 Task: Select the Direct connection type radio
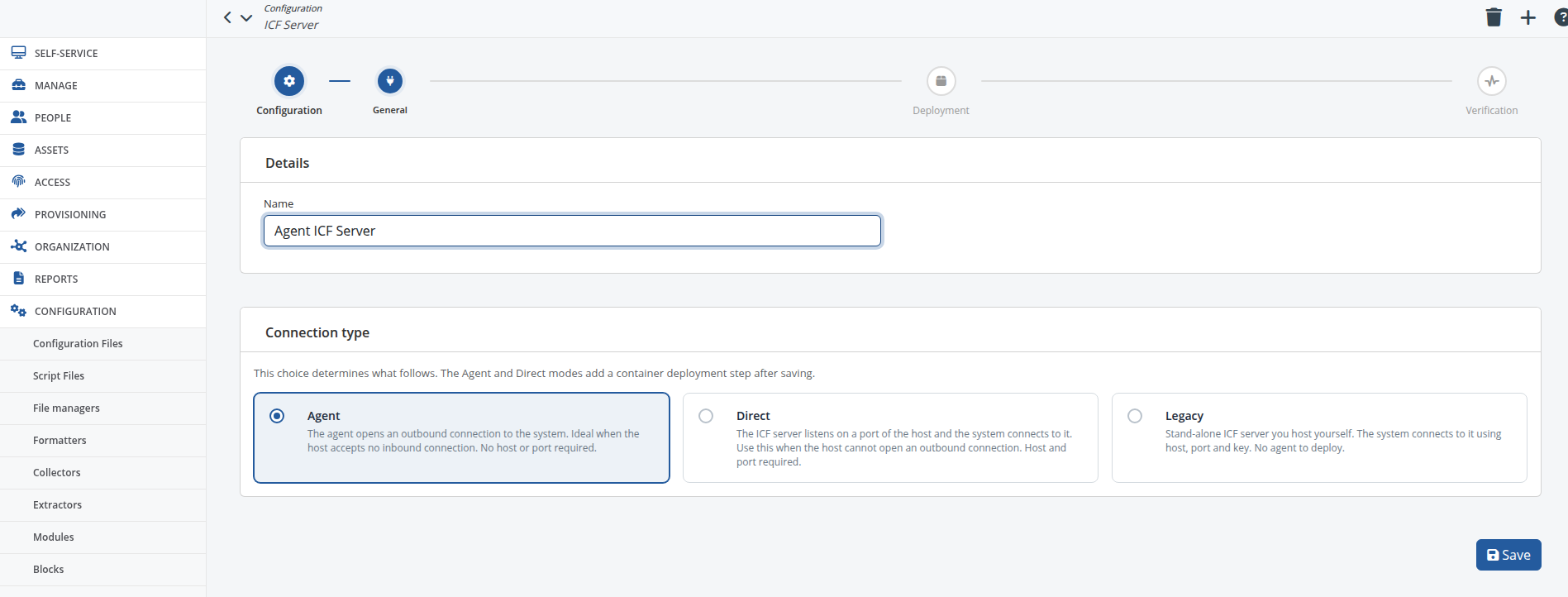click(706, 416)
